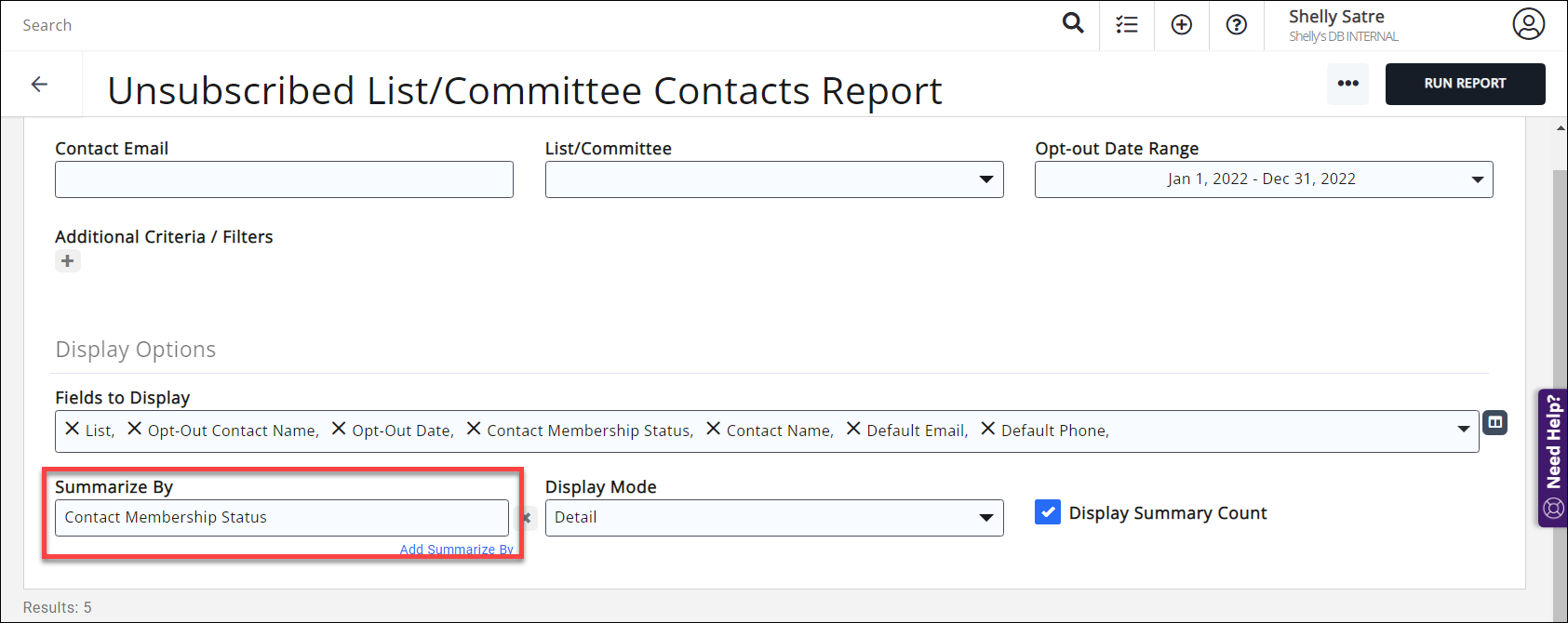Open the user profile avatar icon
Image resolution: width=1568 pixels, height=623 pixels.
click(1528, 24)
